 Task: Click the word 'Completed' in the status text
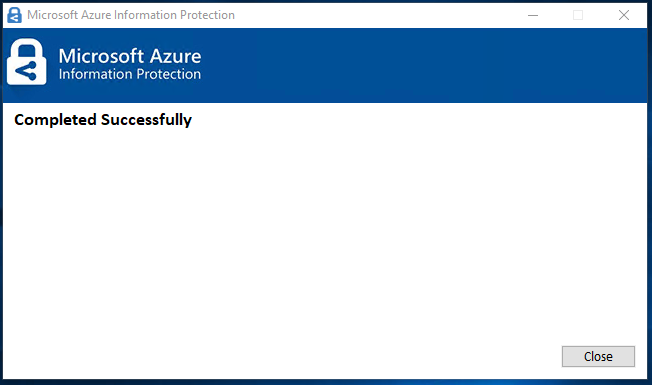[x=55, y=120]
